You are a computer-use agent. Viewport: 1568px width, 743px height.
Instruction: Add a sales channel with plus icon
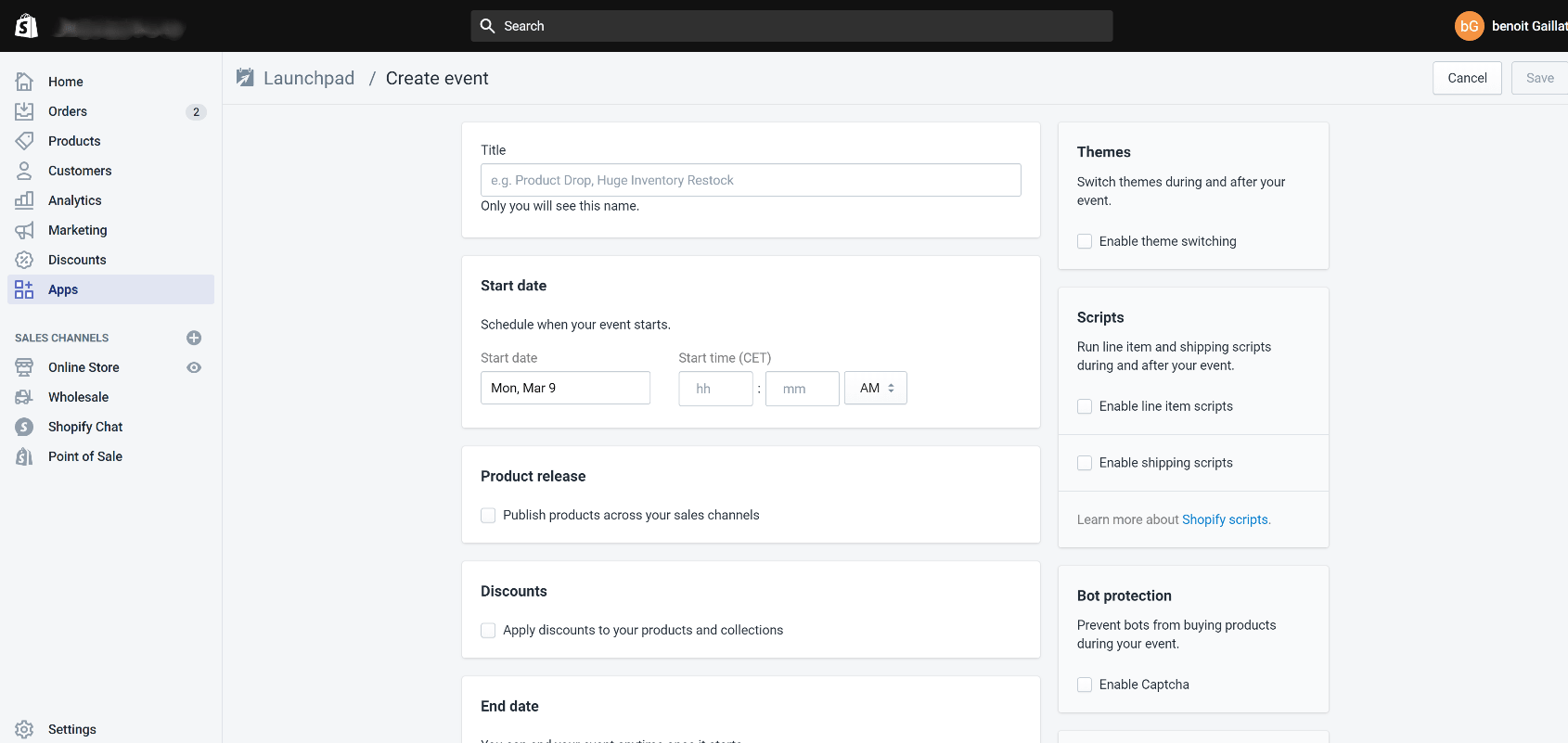194,338
